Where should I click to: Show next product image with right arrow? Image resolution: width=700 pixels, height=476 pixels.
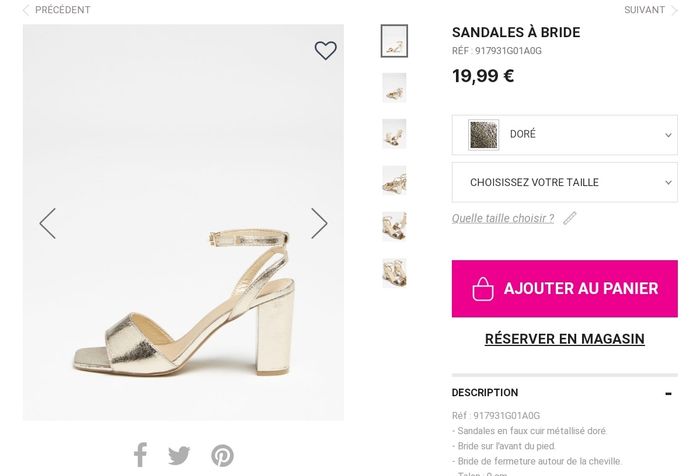click(x=319, y=223)
